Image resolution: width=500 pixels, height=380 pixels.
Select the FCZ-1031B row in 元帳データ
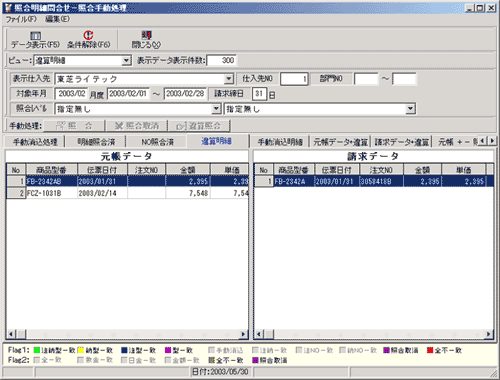(x=127, y=193)
